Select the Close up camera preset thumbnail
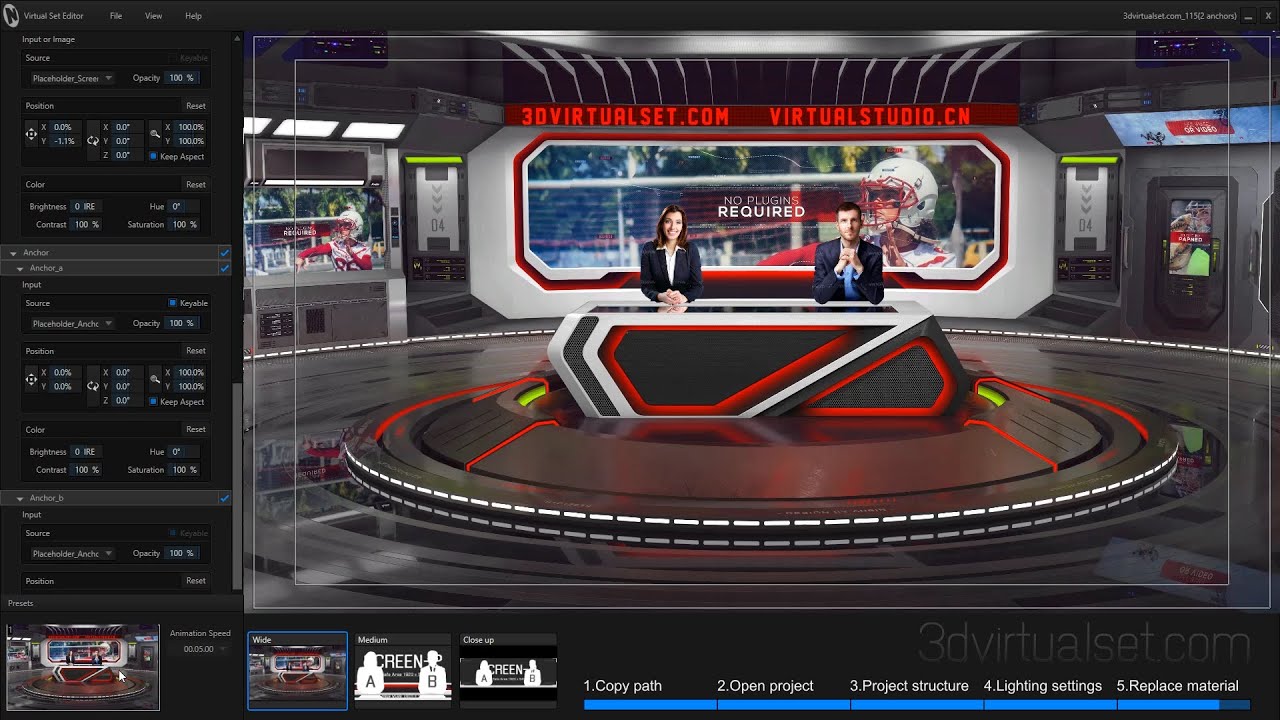 coord(508,671)
